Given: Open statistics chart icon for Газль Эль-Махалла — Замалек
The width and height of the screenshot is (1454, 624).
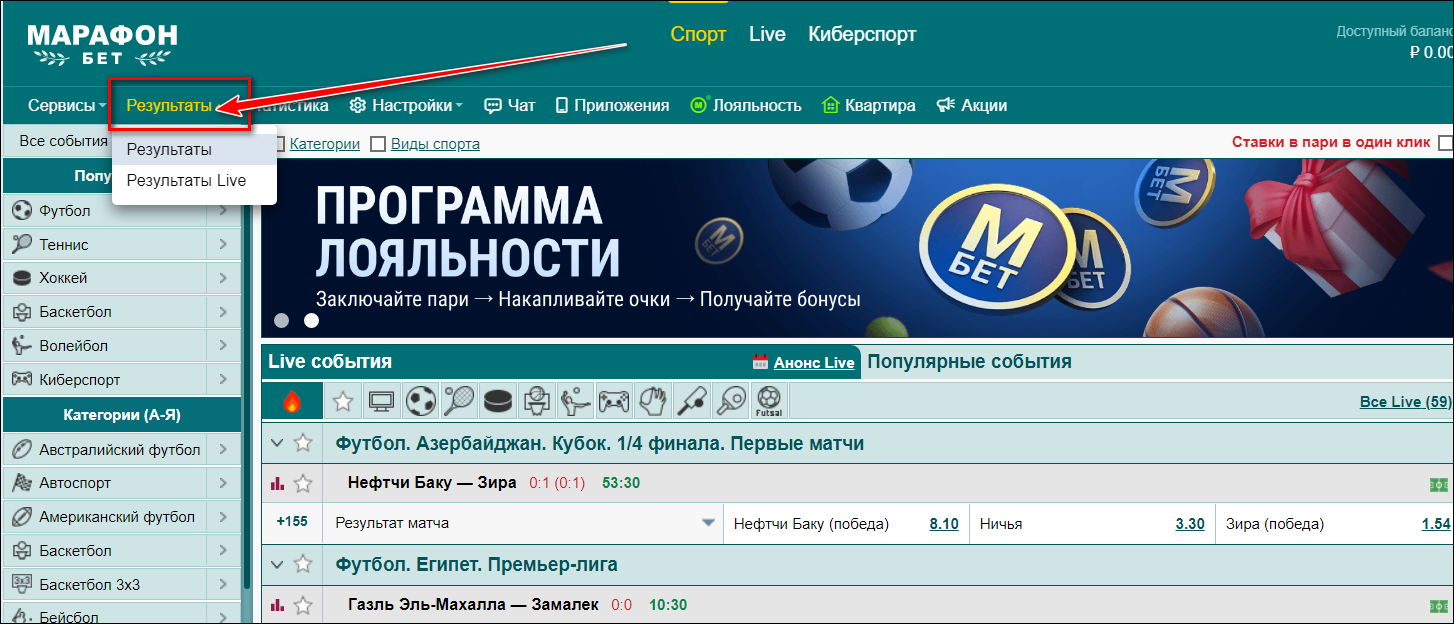Looking at the screenshot, I should [277, 605].
